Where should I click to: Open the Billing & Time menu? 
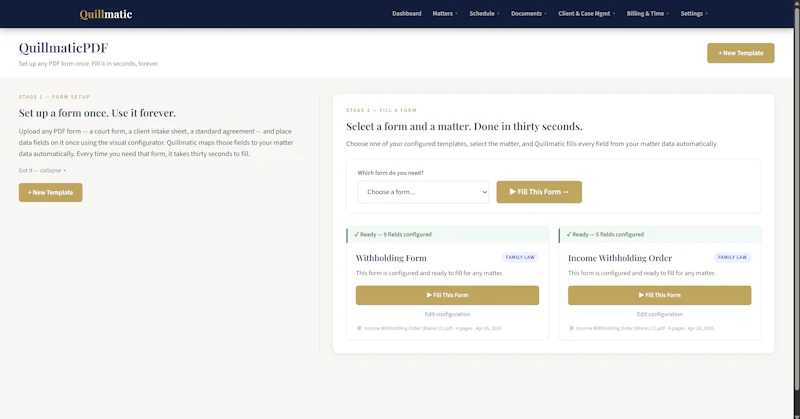tap(647, 14)
